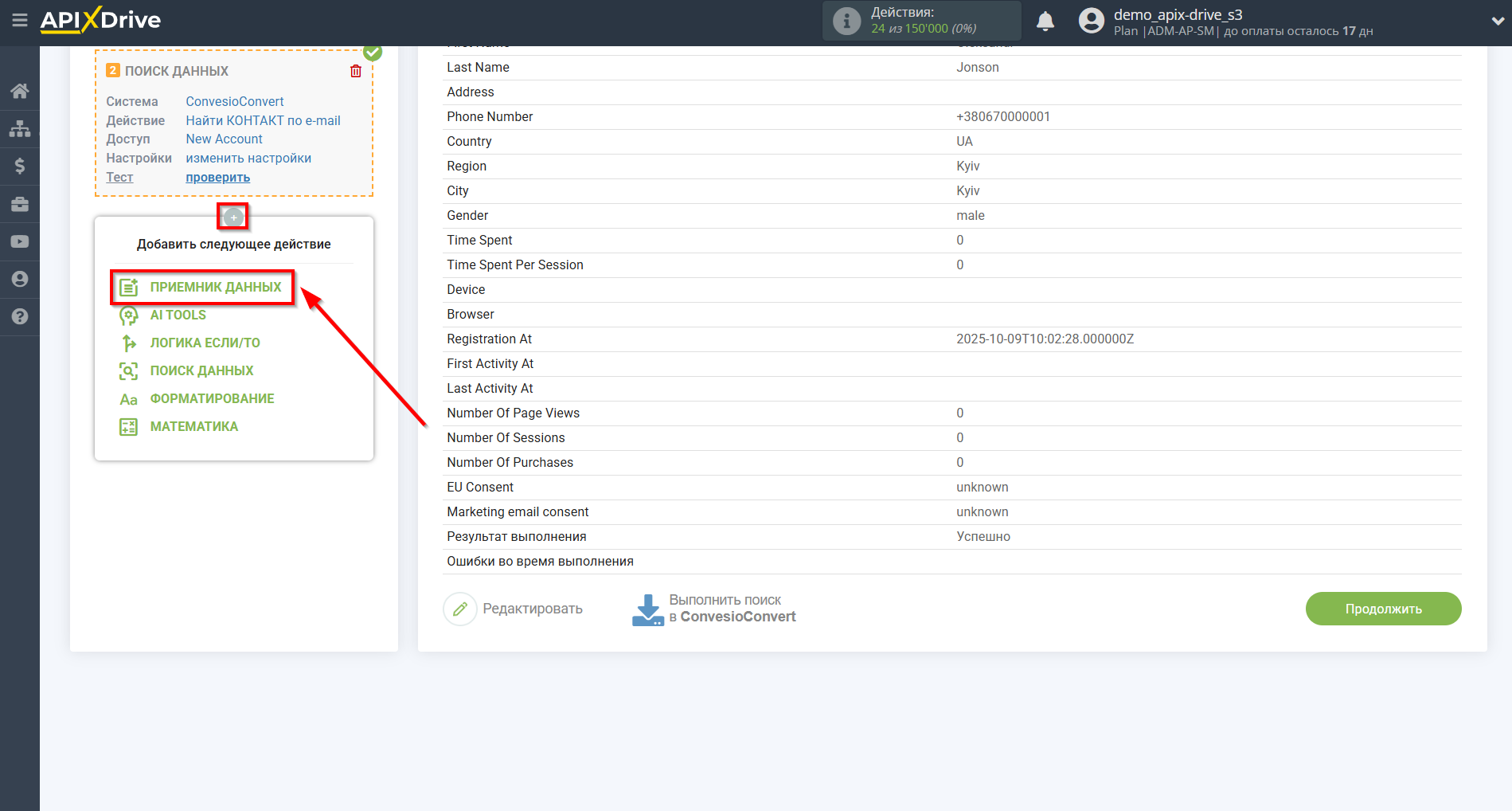The image size is (1512, 811).
Task: Select МАТЕМАТИКА action option
Action: (x=193, y=427)
